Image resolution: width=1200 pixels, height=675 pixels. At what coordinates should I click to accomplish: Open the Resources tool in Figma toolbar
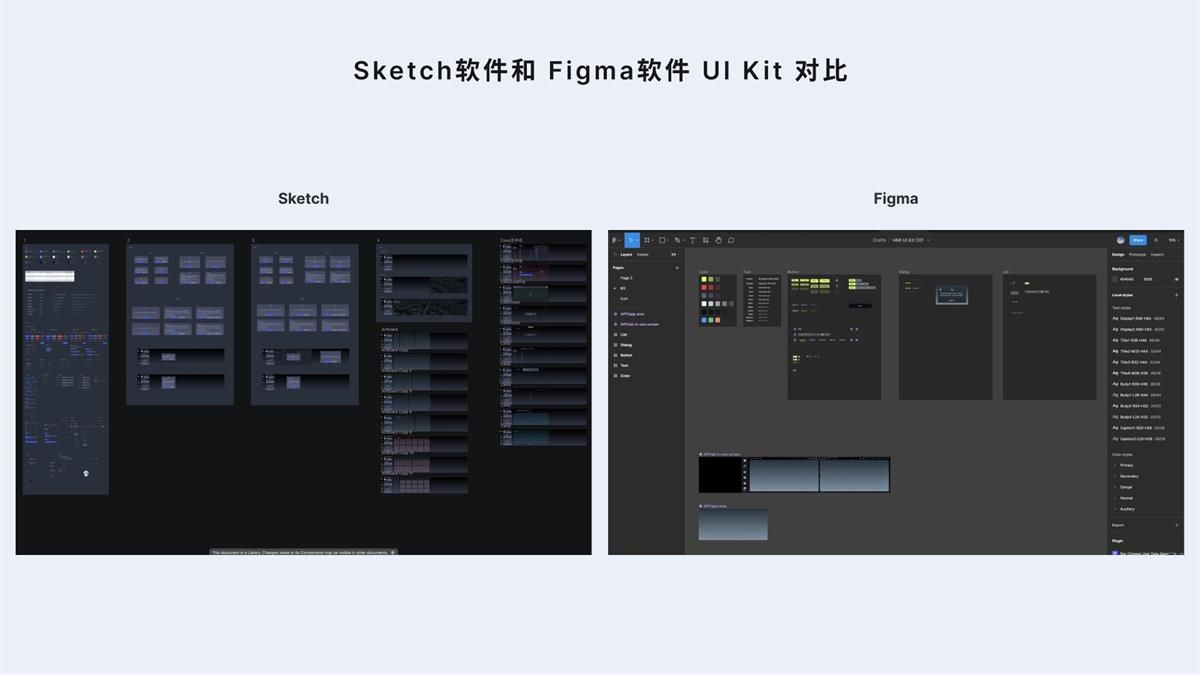click(705, 240)
